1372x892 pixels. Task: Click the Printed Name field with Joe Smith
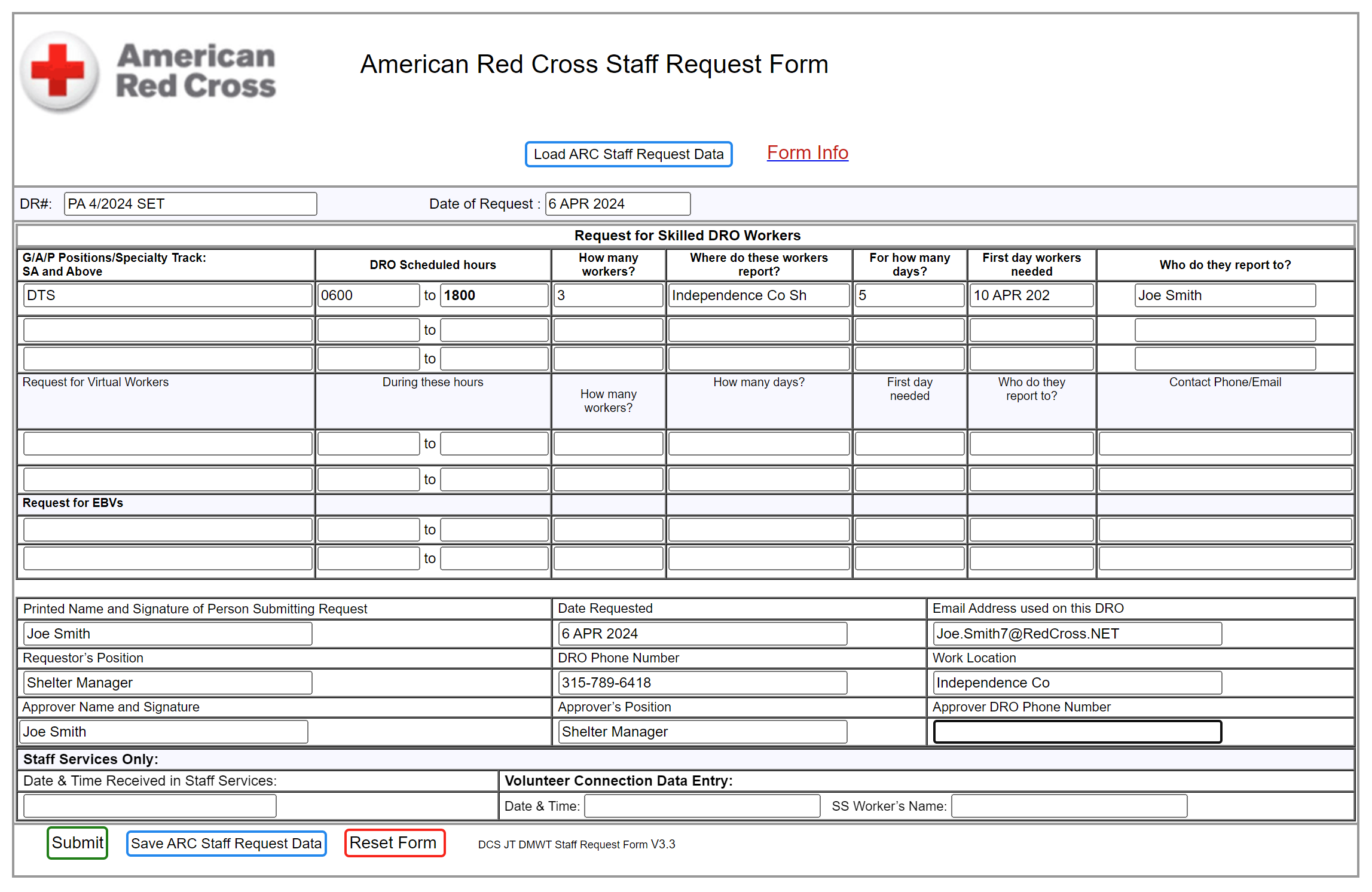(x=167, y=634)
